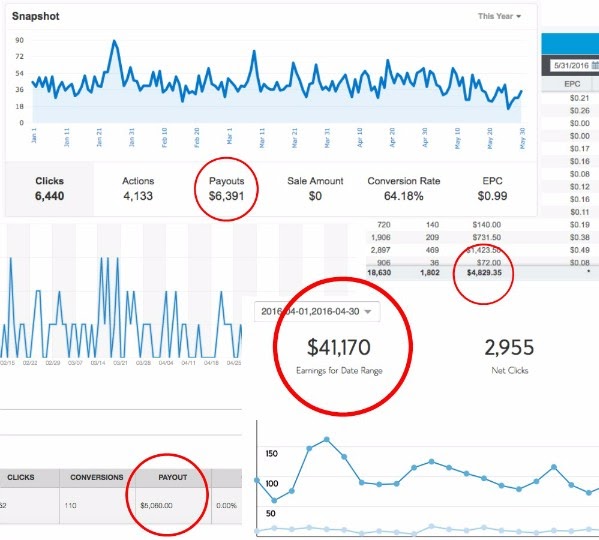Show the Sale Amount metric
This screenshot has width=599, height=540.
pos(315,189)
